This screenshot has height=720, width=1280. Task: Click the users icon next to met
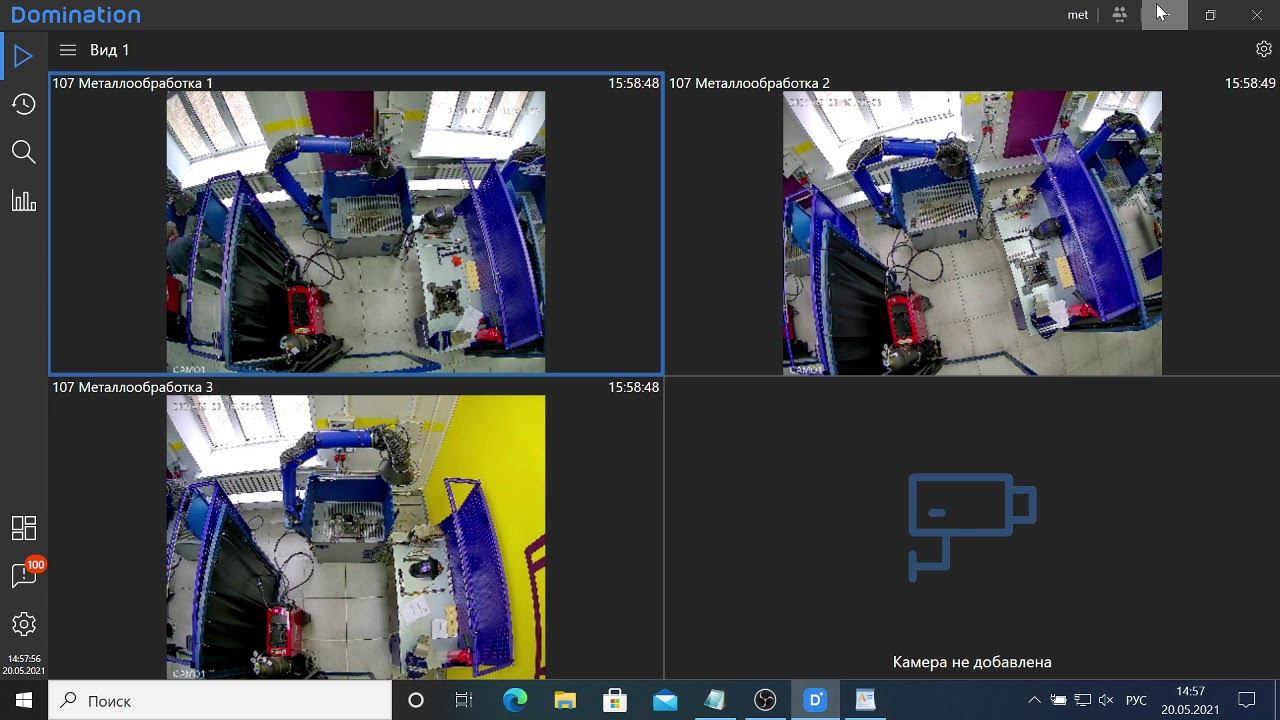1119,15
